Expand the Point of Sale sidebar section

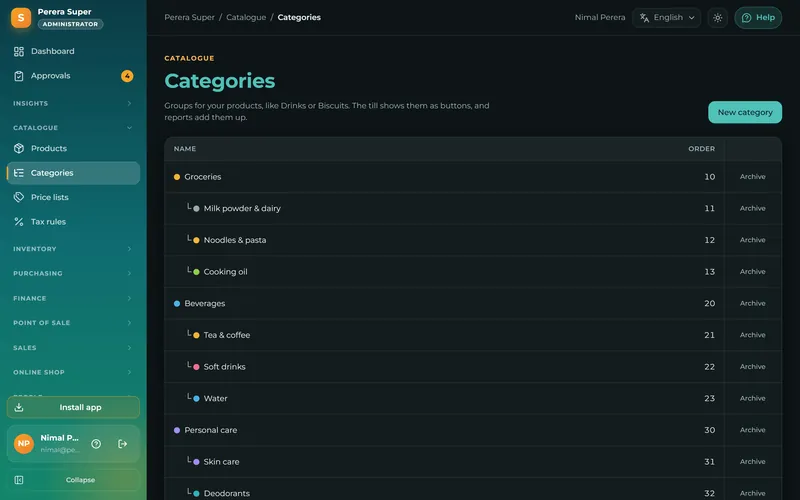[73, 323]
